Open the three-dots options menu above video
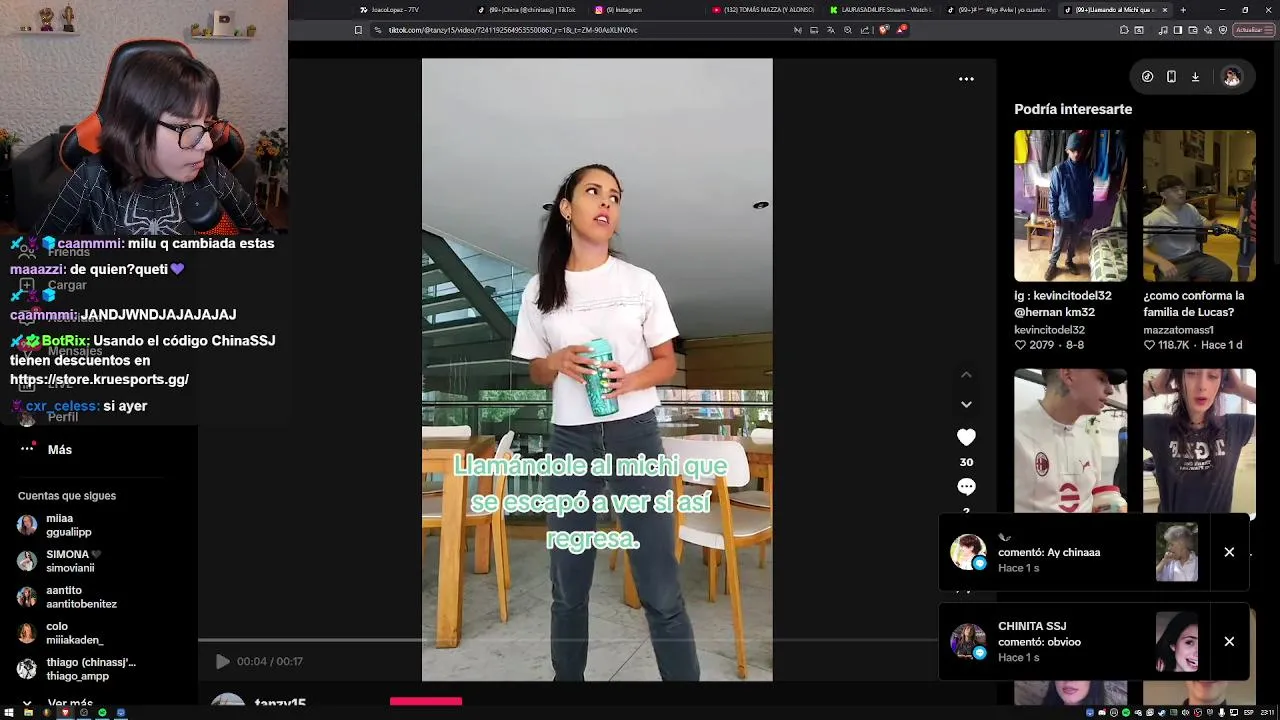This screenshot has height=720, width=1280. point(966,79)
